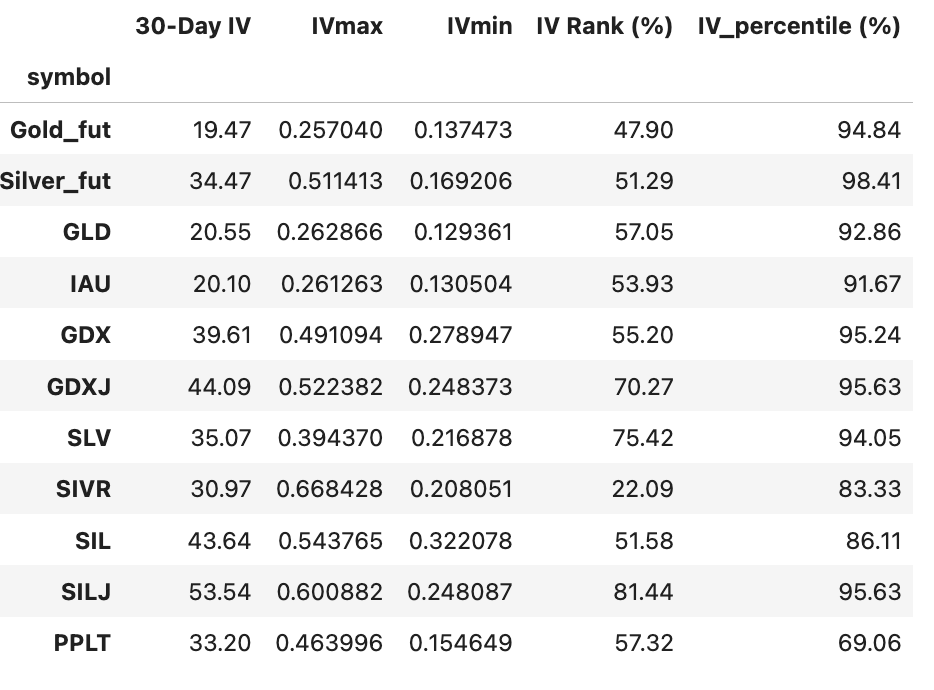Select the SLV row label

[88, 438]
